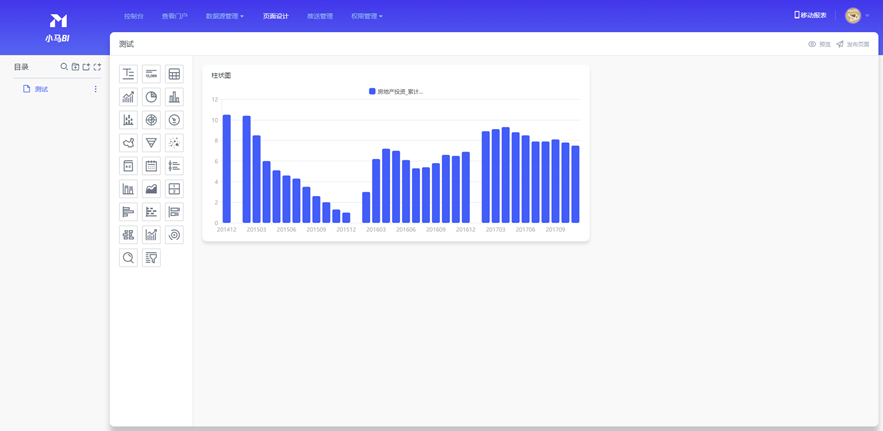Pick the calendar date component icon
Viewport: 883px width, 431px height.
click(151, 166)
